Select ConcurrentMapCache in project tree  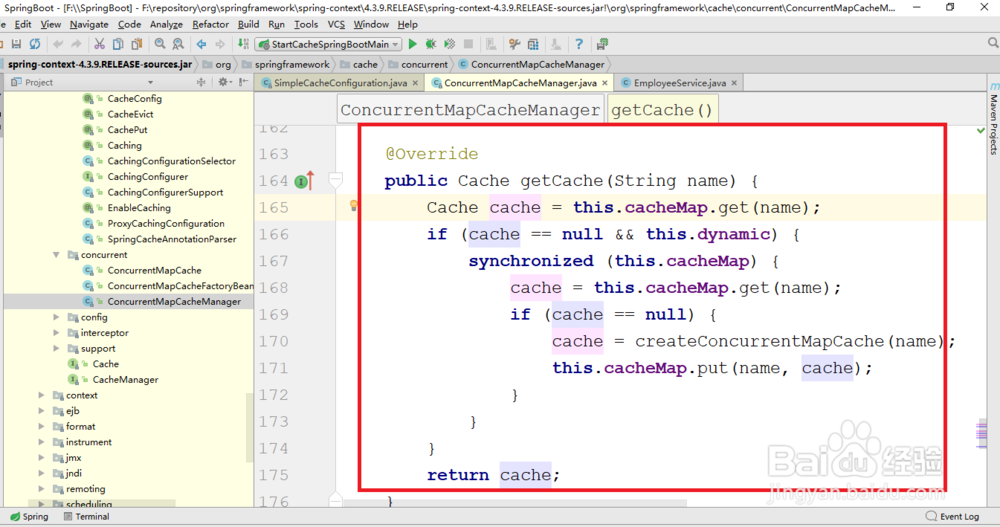point(154,271)
